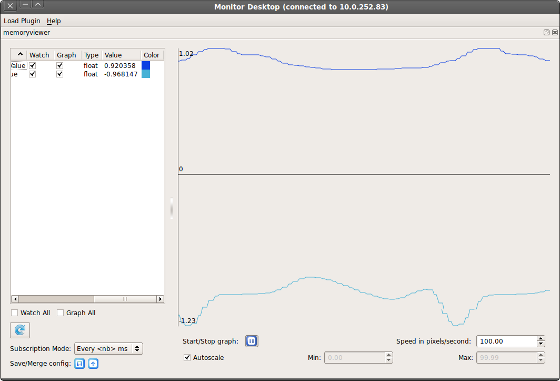Uncheck Watch for the 0.920358 row

point(32,65)
